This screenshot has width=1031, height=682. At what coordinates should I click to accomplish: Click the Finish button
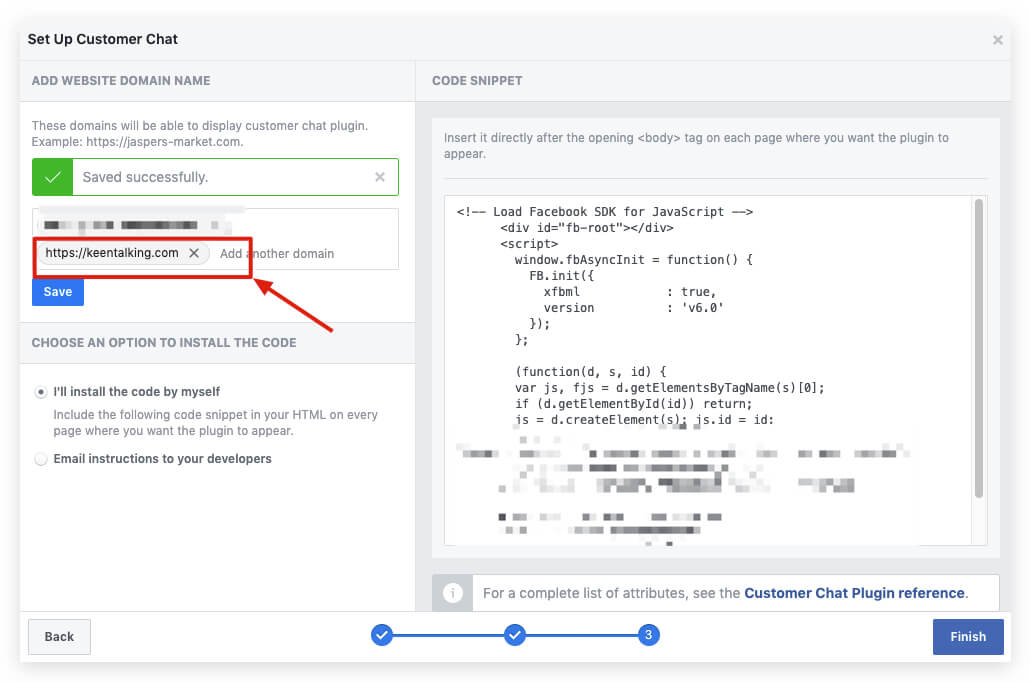pyautogui.click(x=967, y=637)
